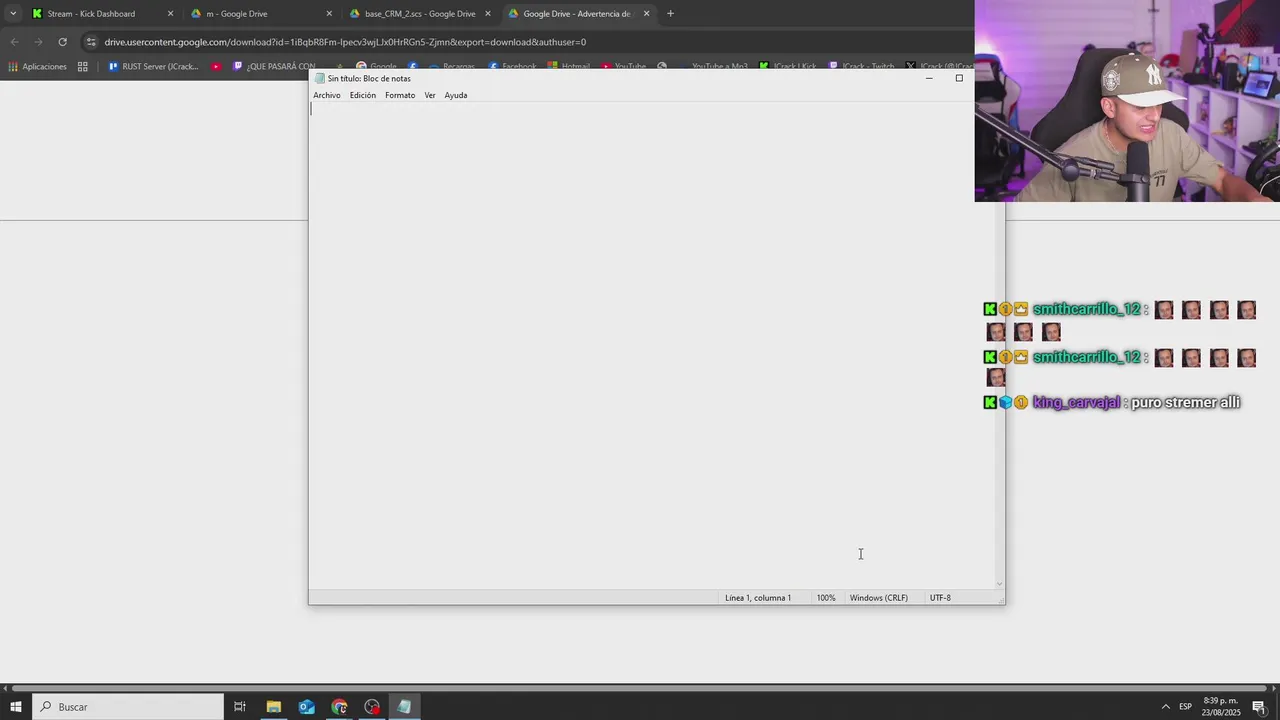Show hidden system tray icons

pyautogui.click(x=1165, y=707)
